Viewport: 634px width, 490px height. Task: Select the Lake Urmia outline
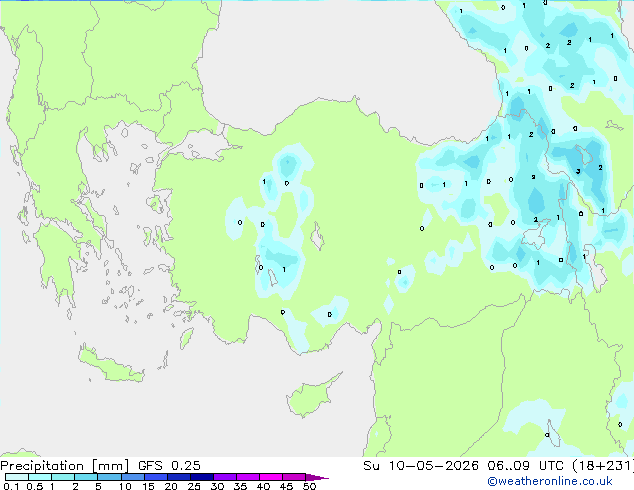click(x=596, y=268)
